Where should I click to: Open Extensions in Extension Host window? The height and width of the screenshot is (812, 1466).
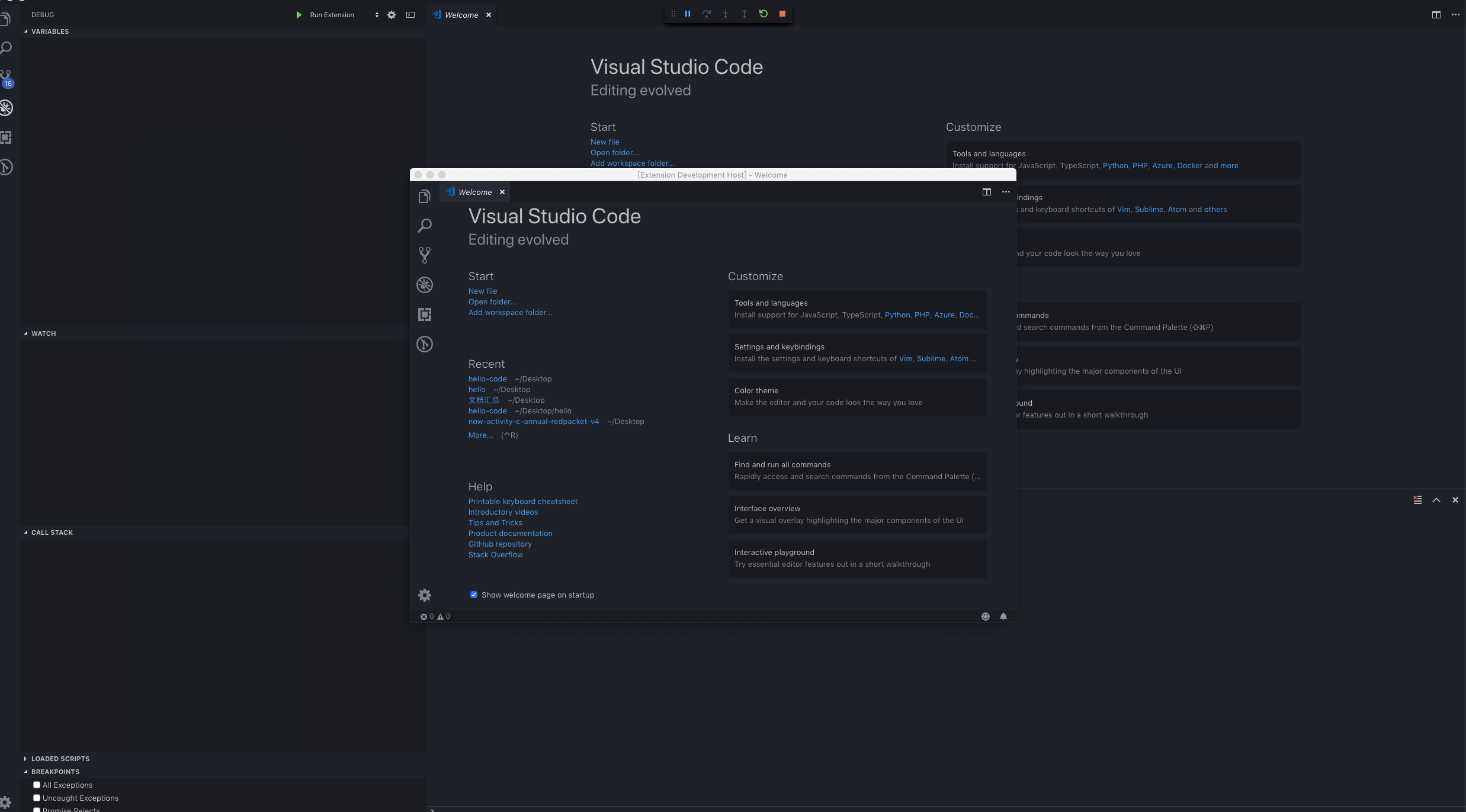tap(425, 314)
